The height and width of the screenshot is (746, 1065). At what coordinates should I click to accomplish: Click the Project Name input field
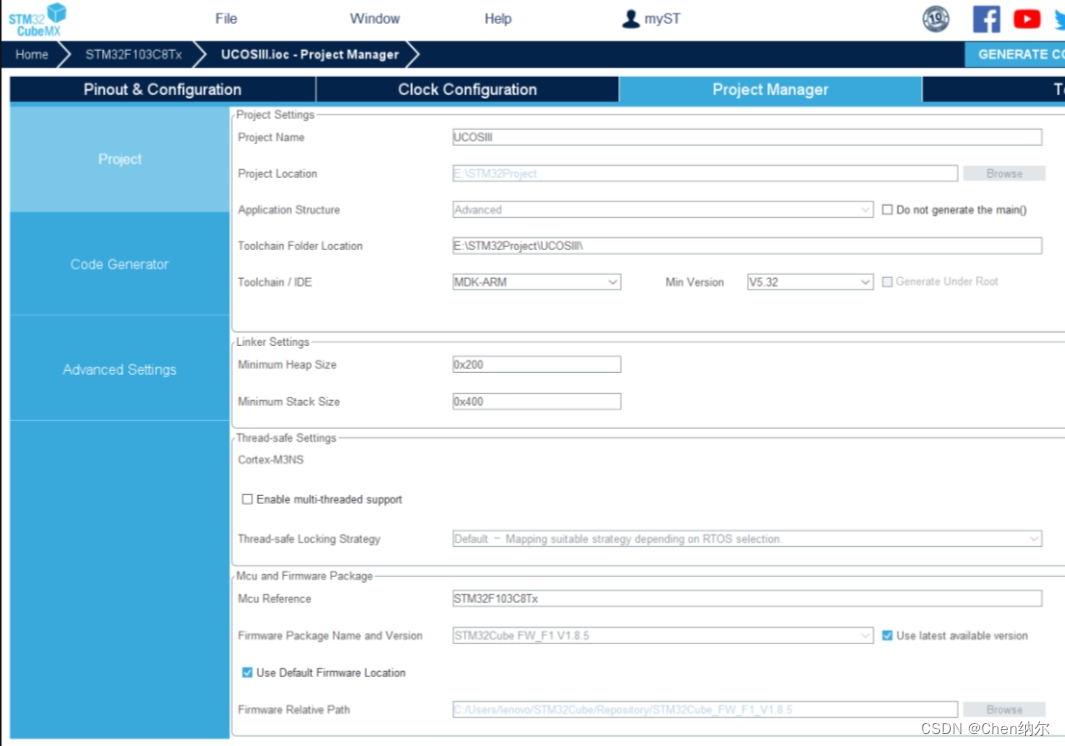point(747,137)
